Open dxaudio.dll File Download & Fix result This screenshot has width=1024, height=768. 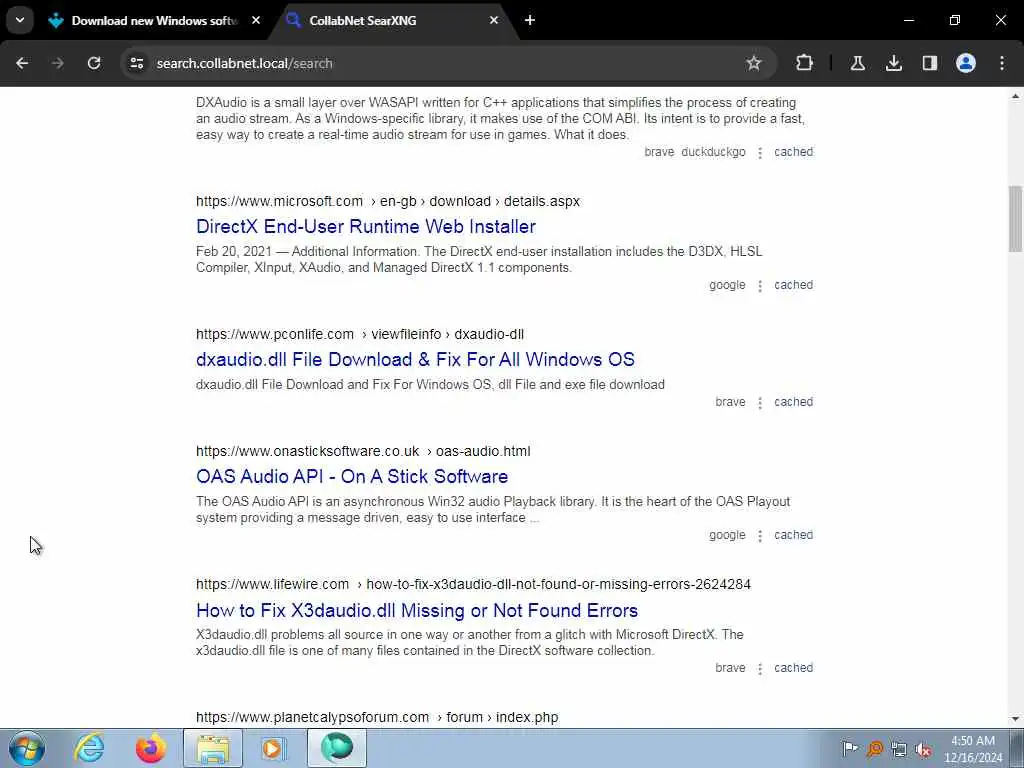(x=415, y=359)
